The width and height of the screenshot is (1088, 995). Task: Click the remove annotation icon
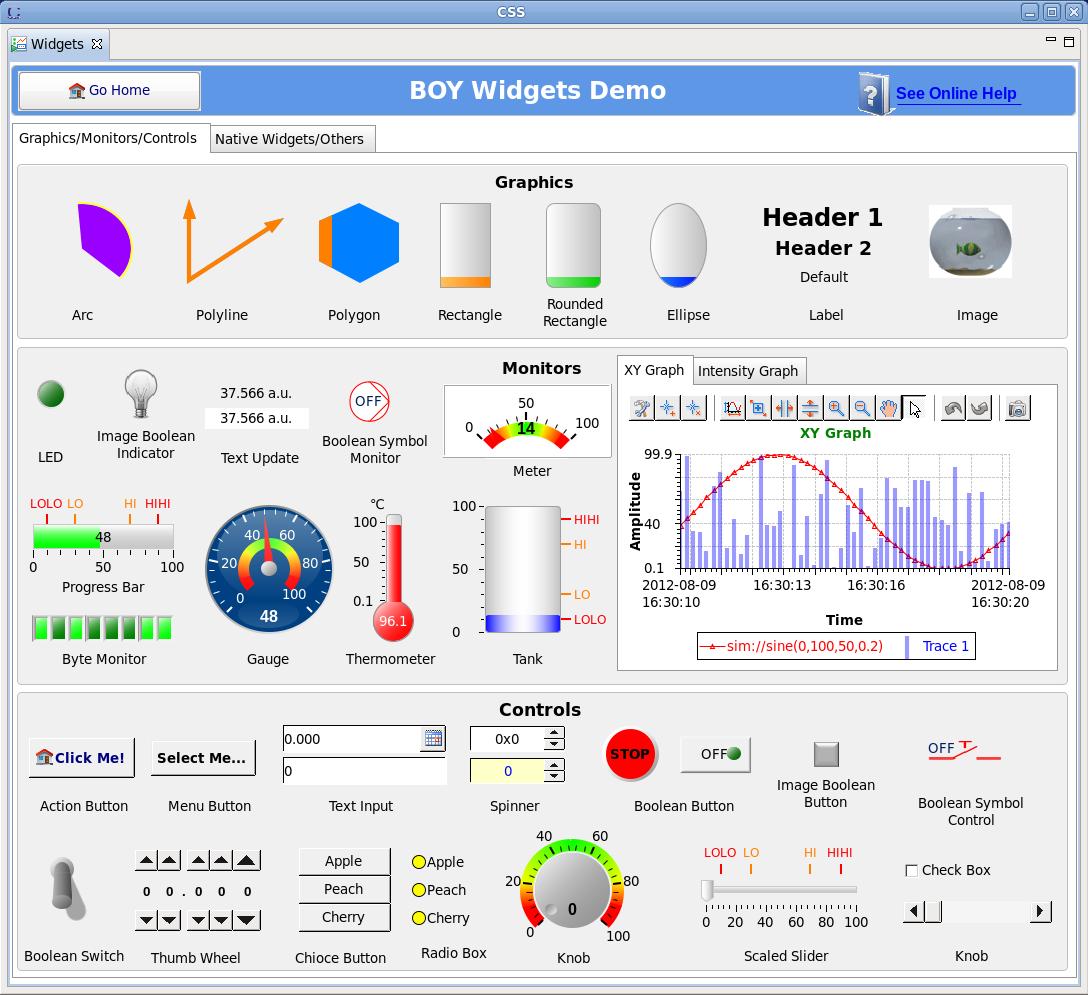[x=692, y=408]
